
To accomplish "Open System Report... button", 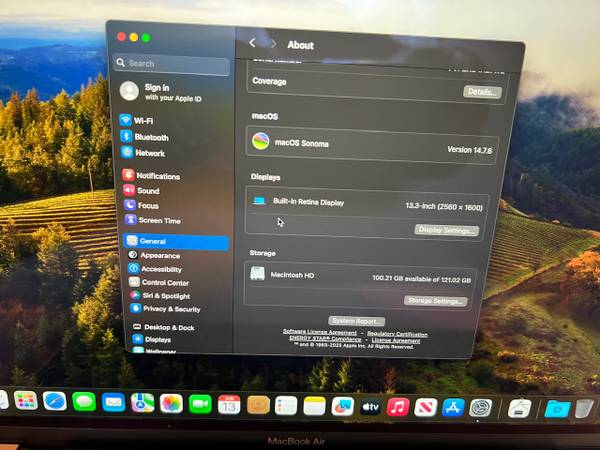I will (x=356, y=321).
